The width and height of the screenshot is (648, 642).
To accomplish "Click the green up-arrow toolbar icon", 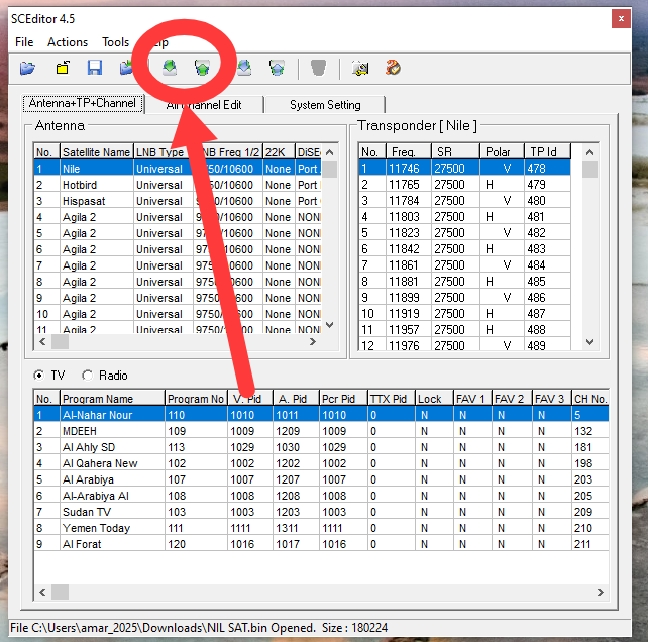I will tap(203, 68).
